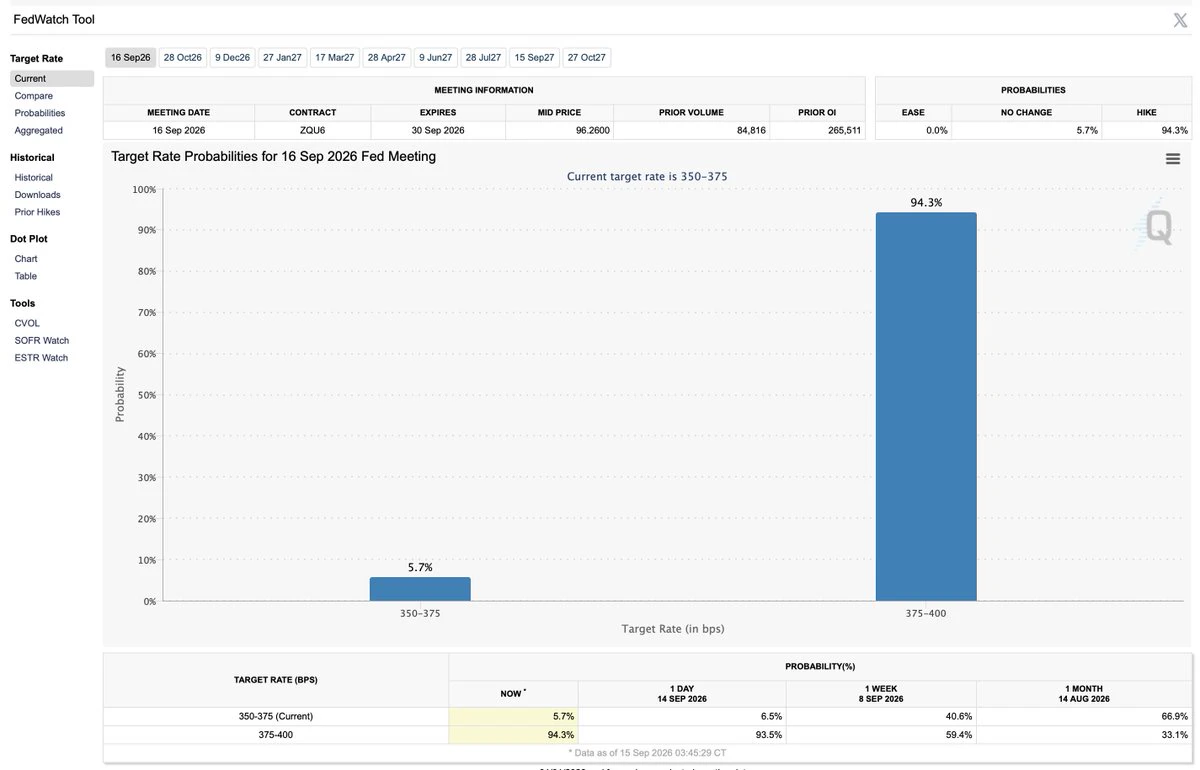1200x770 pixels.
Task: Open Prior Hikes in the sidebar
Action: click(x=38, y=212)
